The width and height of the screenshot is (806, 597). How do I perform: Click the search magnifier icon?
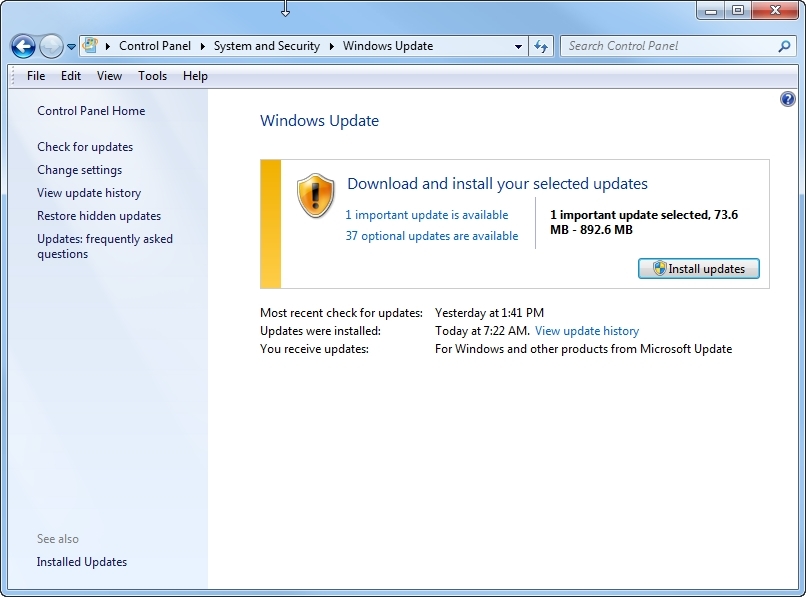coord(784,46)
